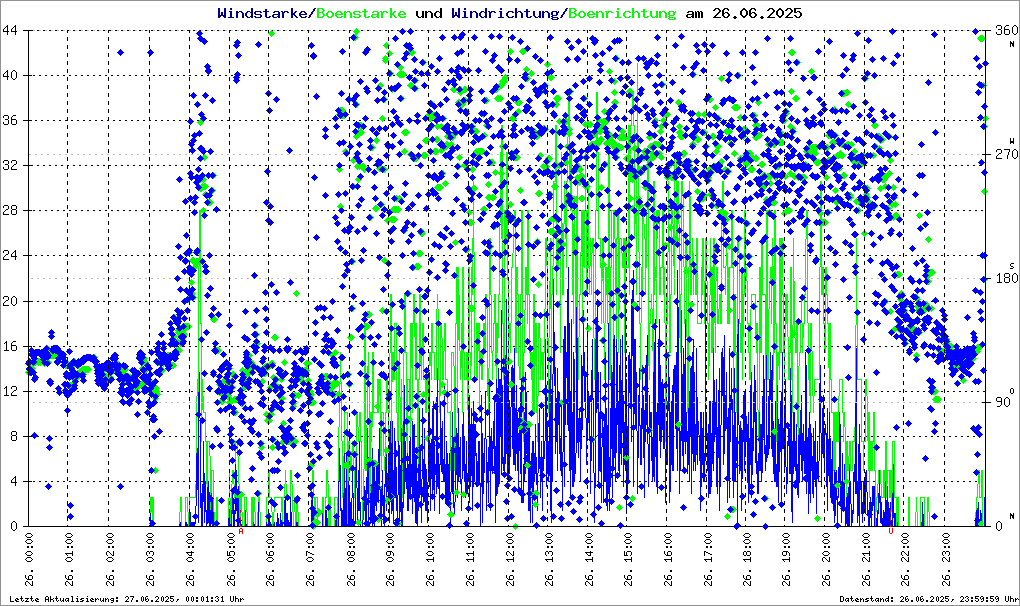Image resolution: width=1020 pixels, height=606 pixels.
Task: Click the red sunrise marker 'A'
Action: (240, 531)
